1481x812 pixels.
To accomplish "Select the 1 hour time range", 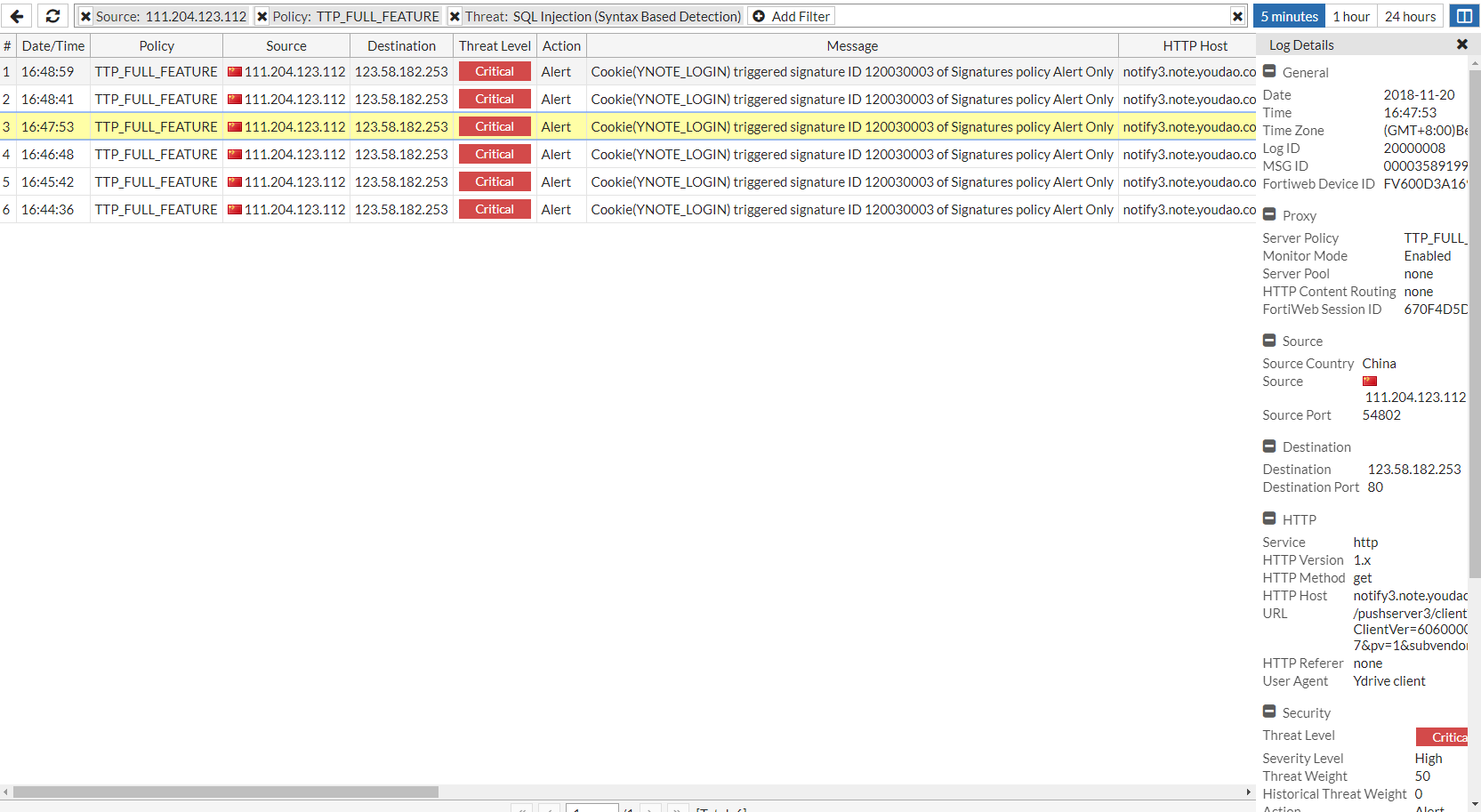I will point(1350,15).
